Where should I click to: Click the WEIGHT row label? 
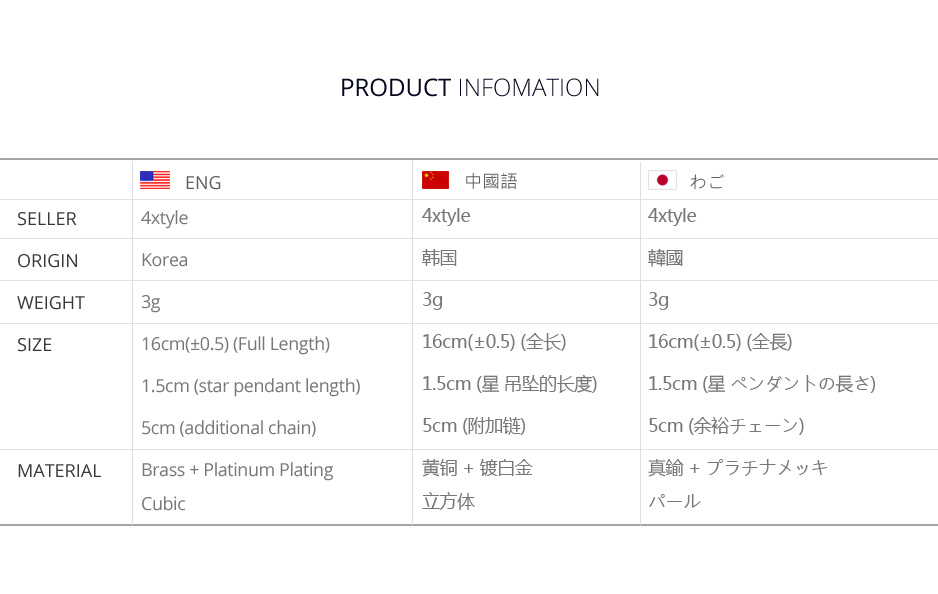[x=51, y=303]
